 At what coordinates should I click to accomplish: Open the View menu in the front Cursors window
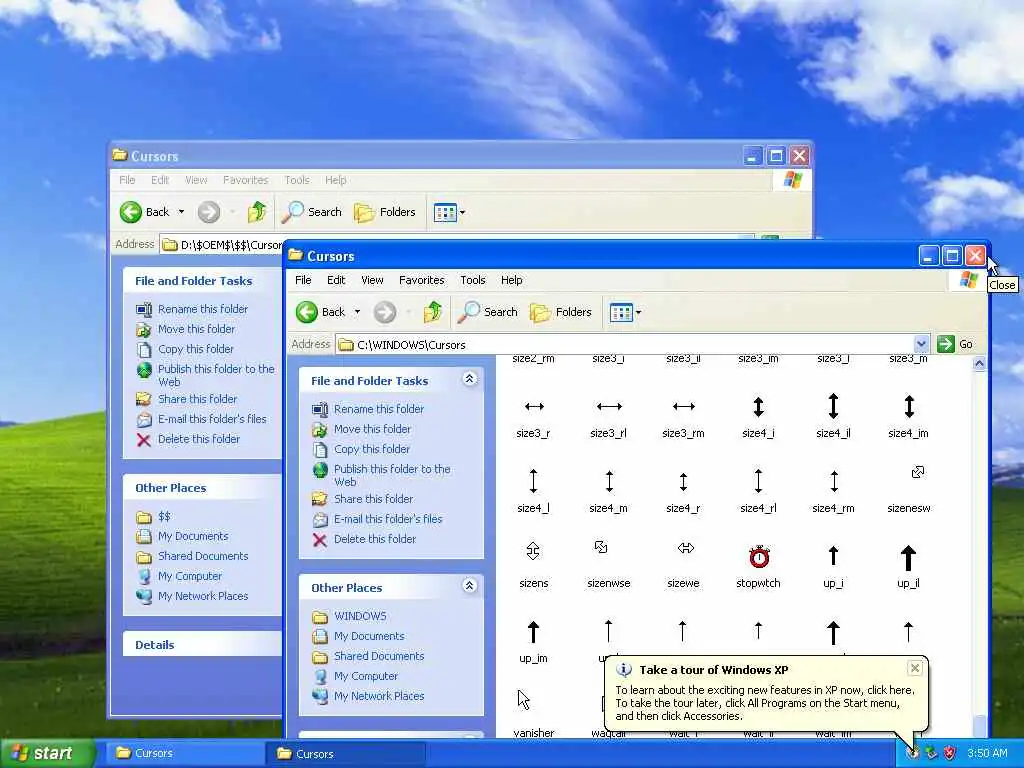tap(372, 280)
